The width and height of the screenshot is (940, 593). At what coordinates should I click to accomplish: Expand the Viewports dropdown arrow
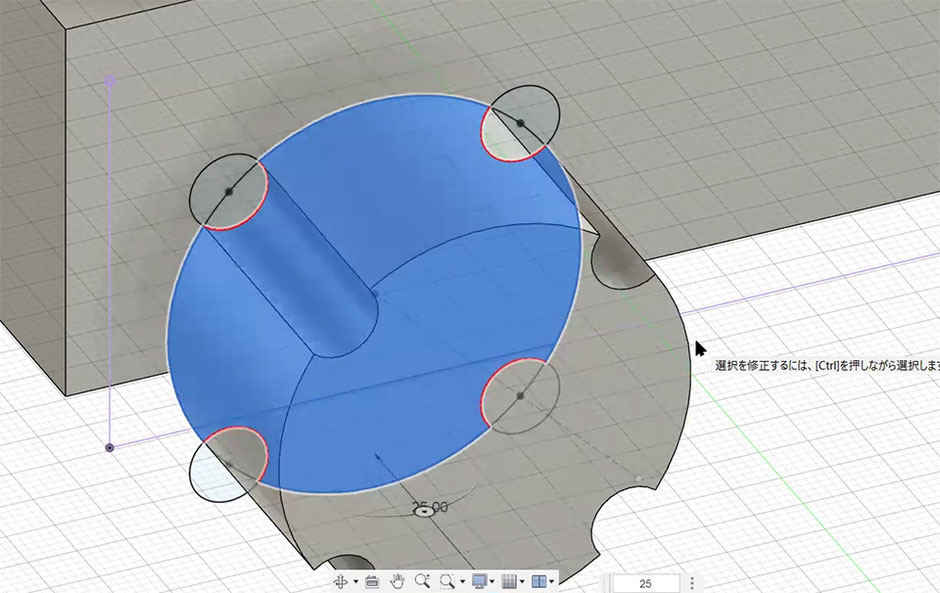tap(551, 582)
